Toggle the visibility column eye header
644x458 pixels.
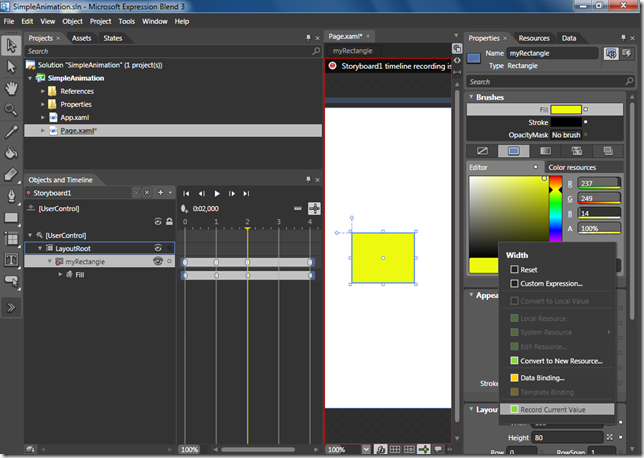click(x=158, y=222)
